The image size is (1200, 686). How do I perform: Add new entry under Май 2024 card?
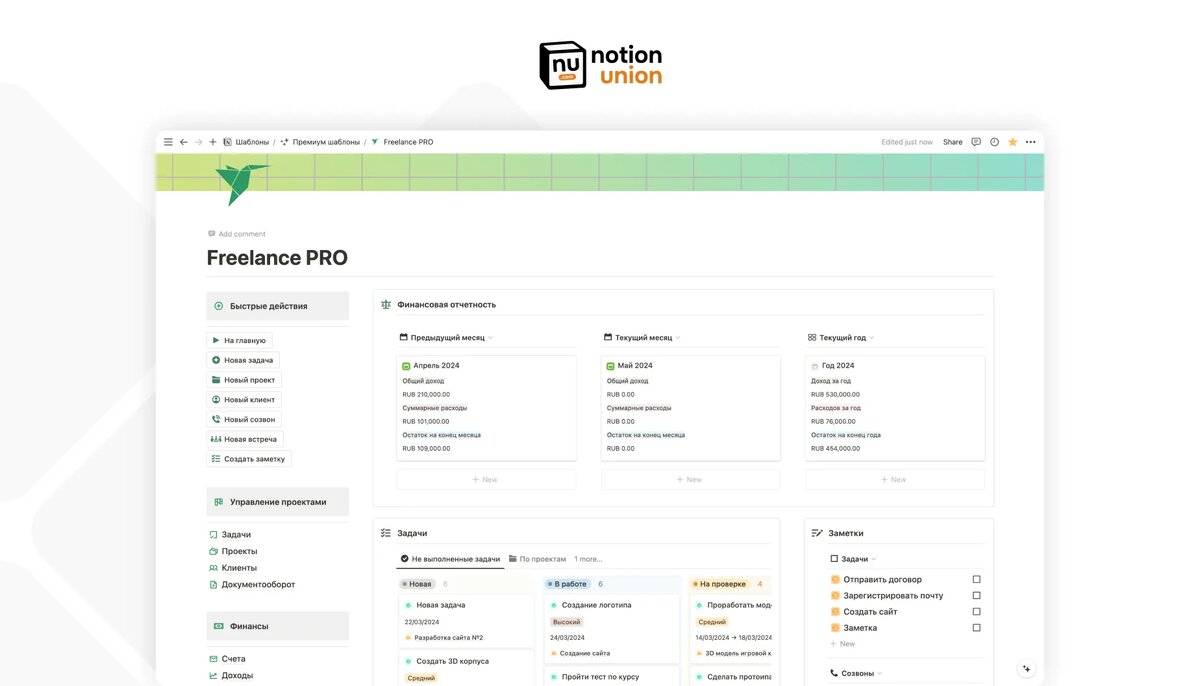pos(690,479)
